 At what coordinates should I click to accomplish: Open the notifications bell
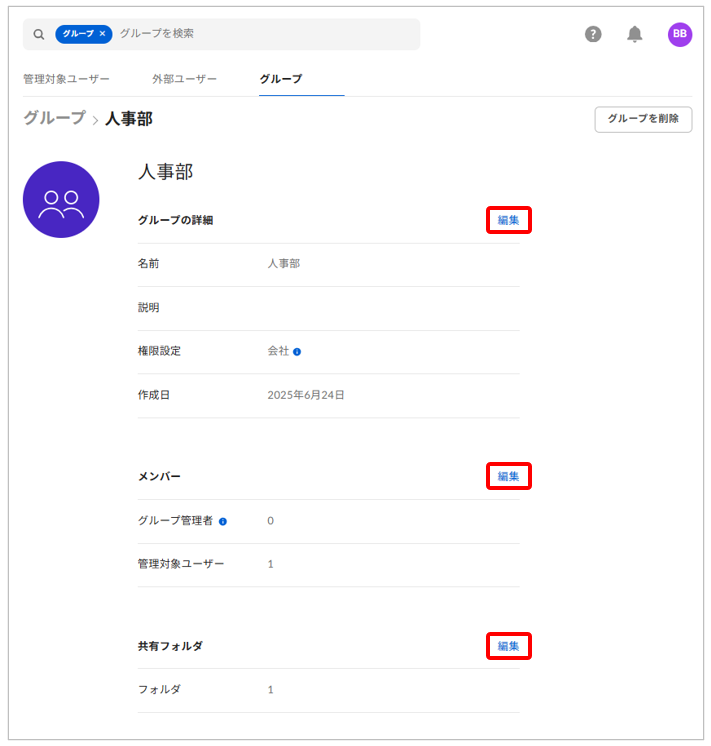click(x=635, y=34)
